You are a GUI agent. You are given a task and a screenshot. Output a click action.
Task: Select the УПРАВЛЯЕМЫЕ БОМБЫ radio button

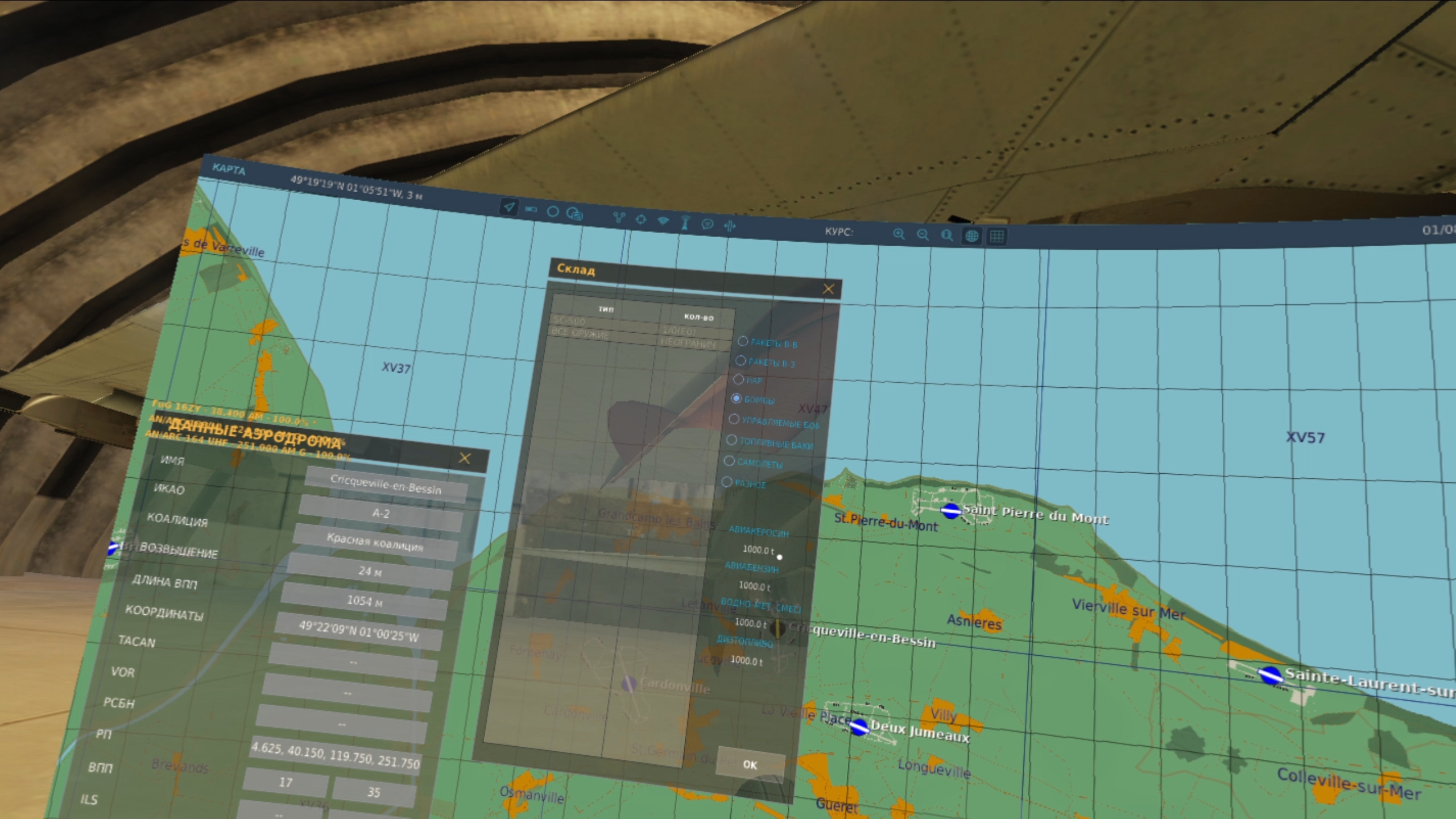(x=734, y=419)
